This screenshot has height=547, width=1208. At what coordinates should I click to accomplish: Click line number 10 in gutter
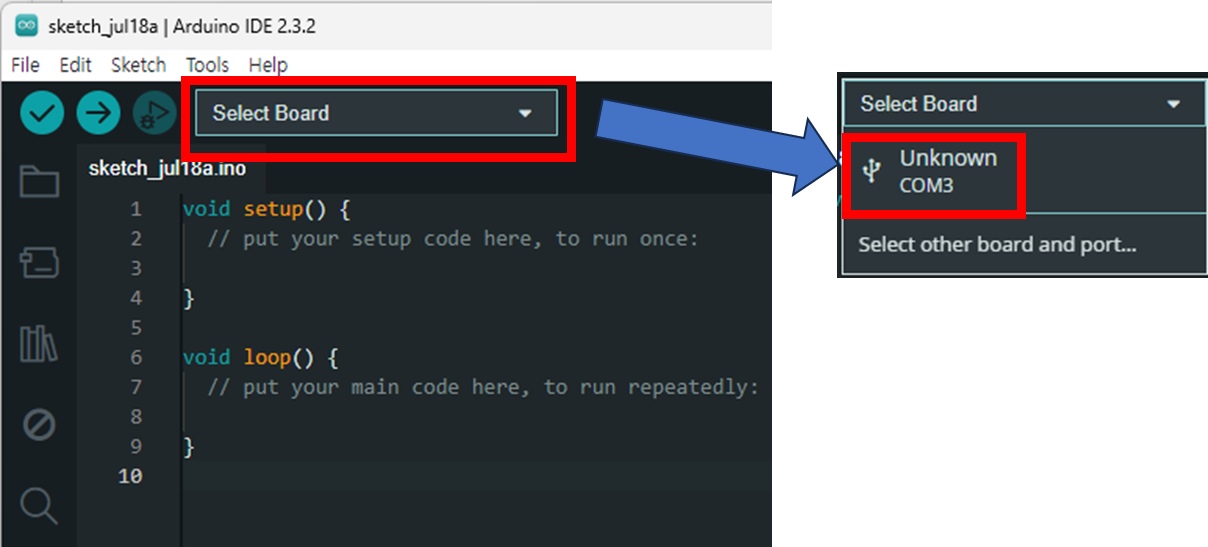[x=130, y=476]
